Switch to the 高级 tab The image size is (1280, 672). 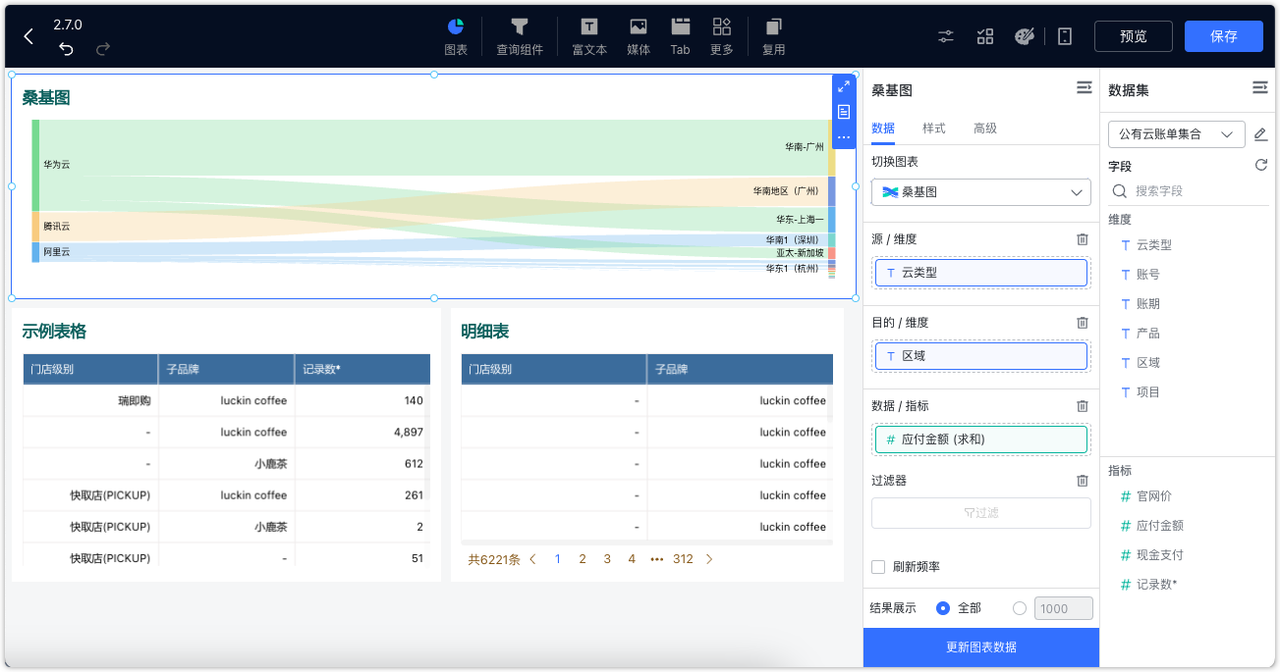click(986, 128)
